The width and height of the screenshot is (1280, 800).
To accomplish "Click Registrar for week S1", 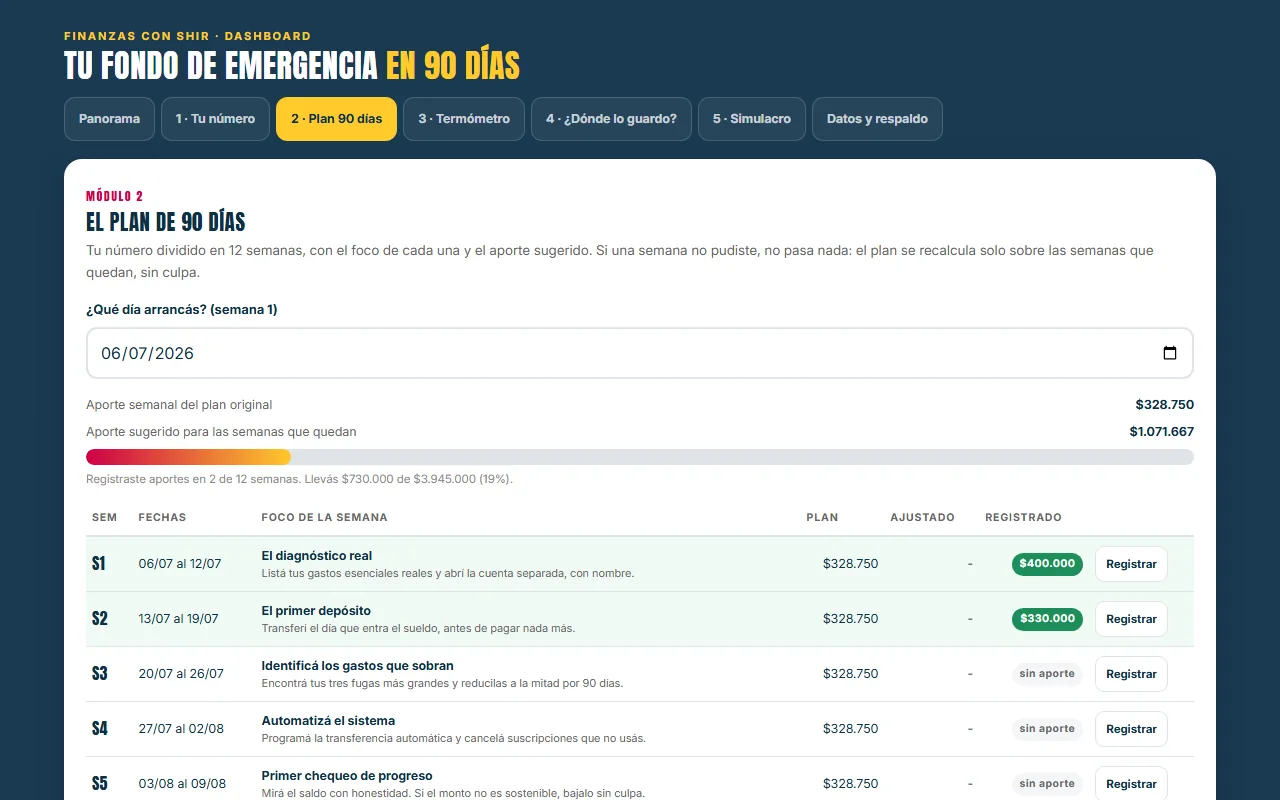I will 1131,564.
